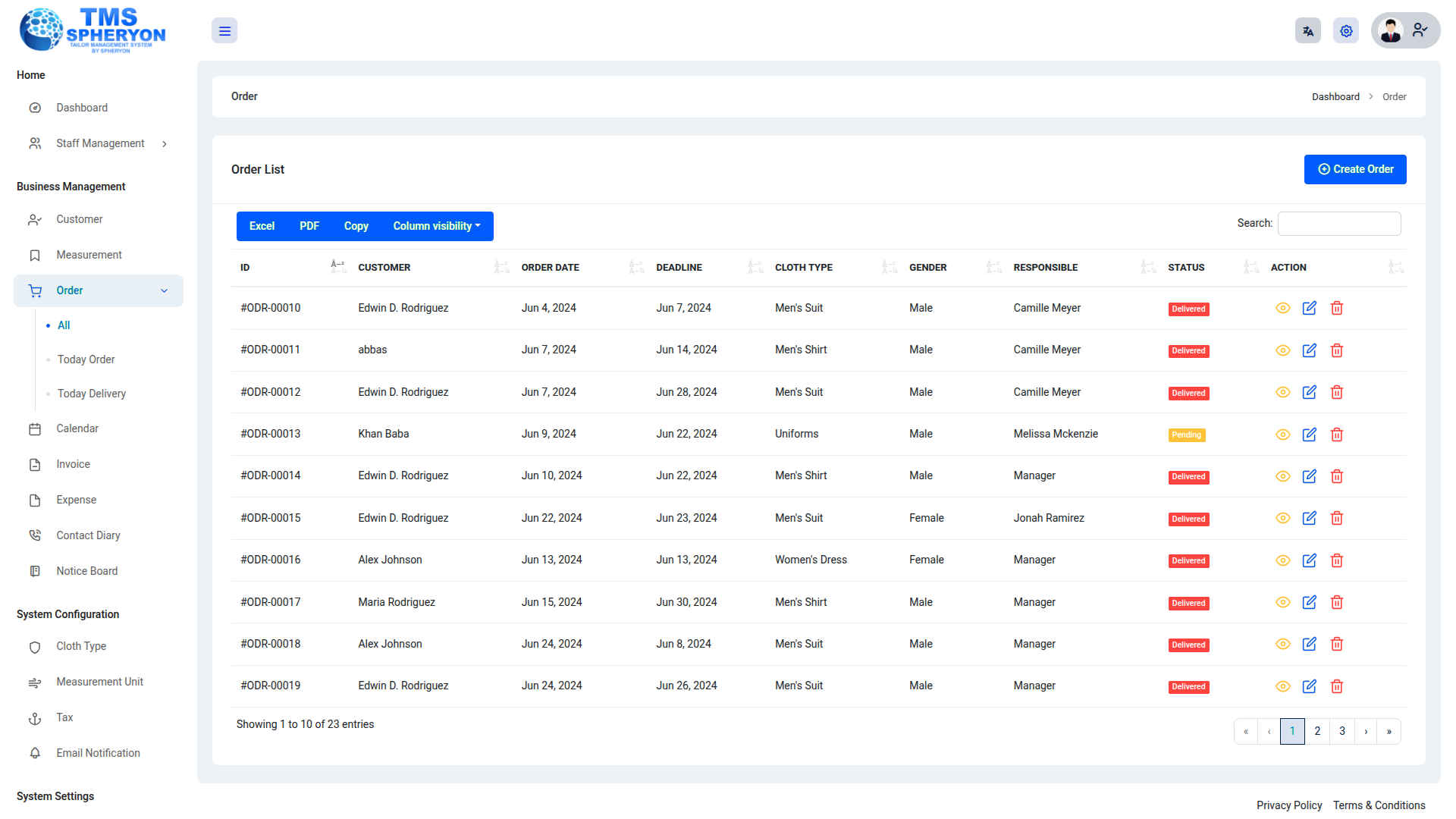This screenshot has width=1456, height=819.
Task: Edit order #ODR-00012
Action: click(1310, 392)
